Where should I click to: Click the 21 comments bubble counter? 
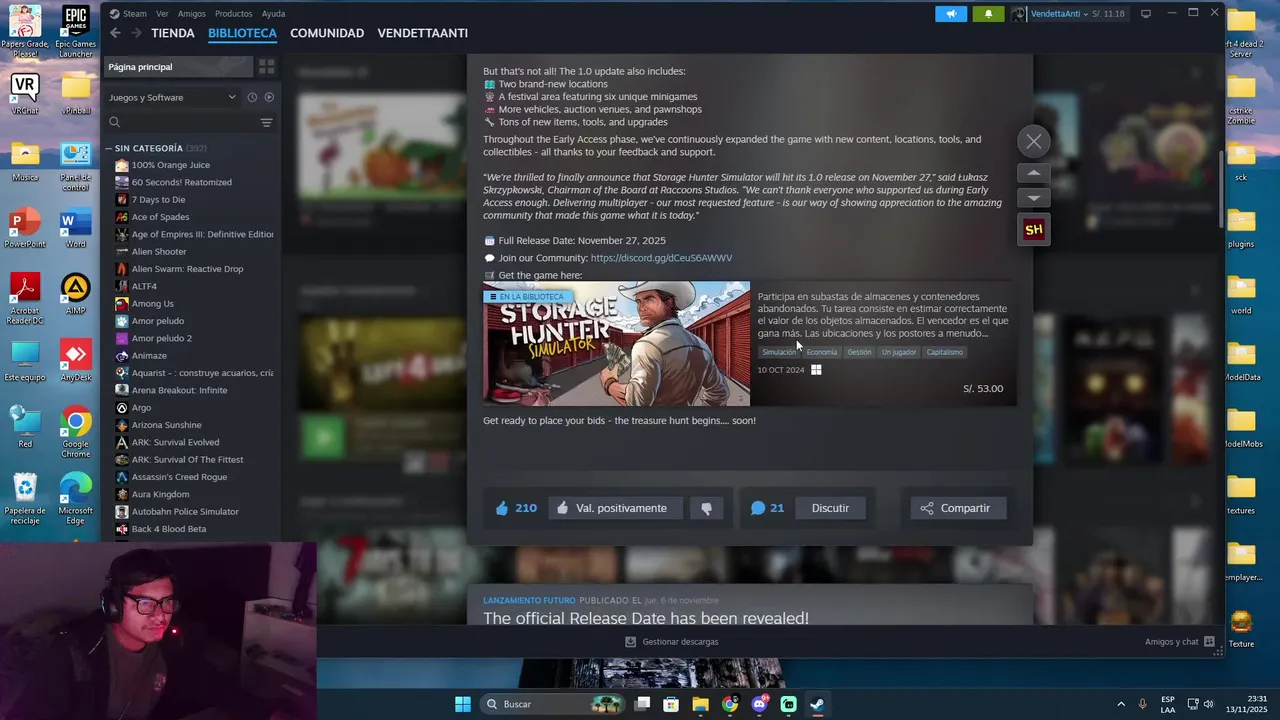pyautogui.click(x=767, y=508)
